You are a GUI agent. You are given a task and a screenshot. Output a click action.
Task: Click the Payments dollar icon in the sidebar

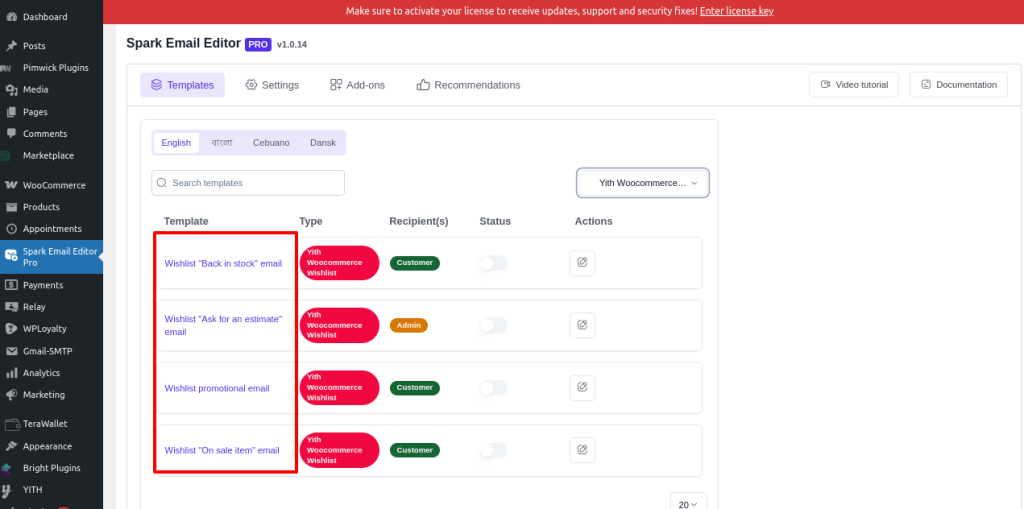11,285
